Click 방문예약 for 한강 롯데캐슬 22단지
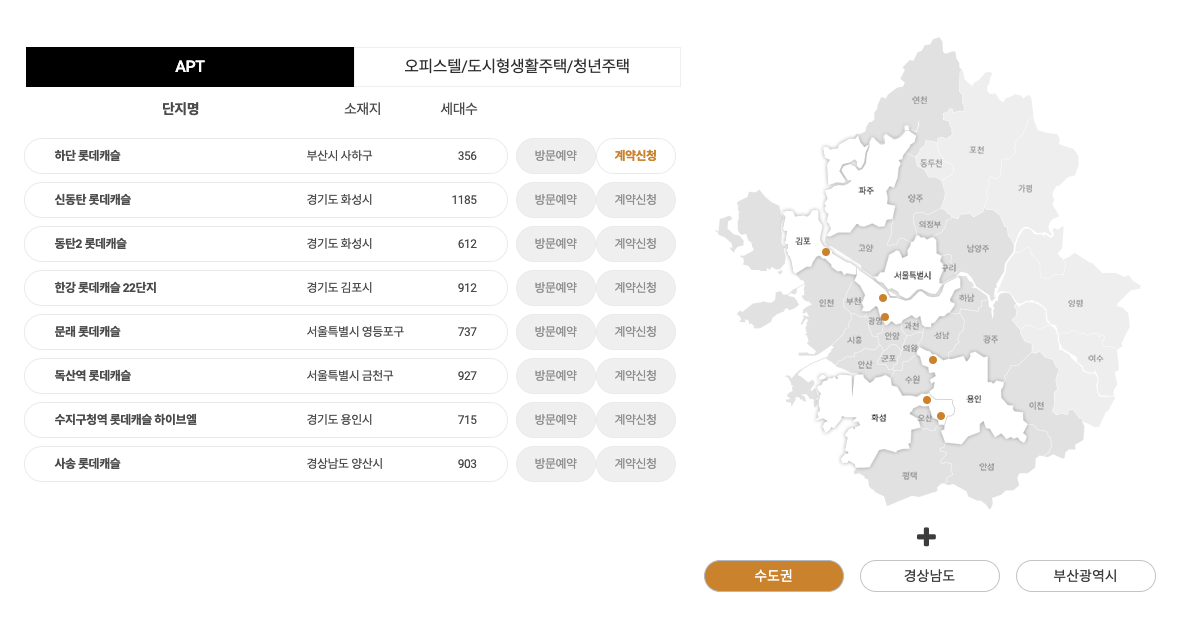1189x624 pixels. click(x=556, y=287)
